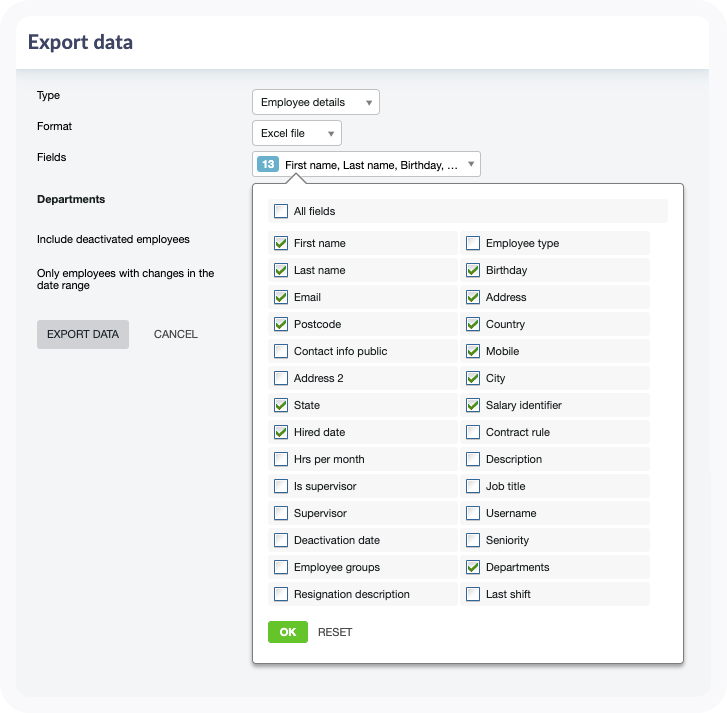Image resolution: width=727 pixels, height=713 pixels.
Task: Enable the Hrs per month field
Action: tap(281, 459)
